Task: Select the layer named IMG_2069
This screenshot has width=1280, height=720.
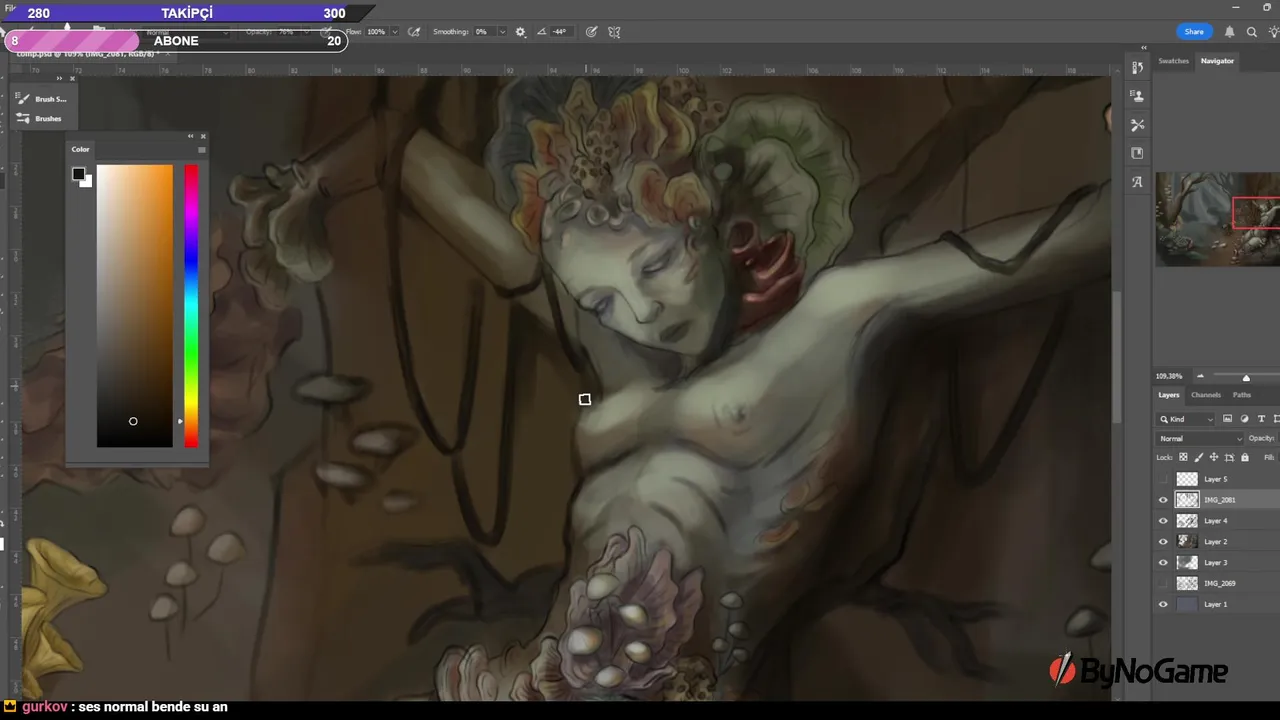Action: tap(1219, 583)
